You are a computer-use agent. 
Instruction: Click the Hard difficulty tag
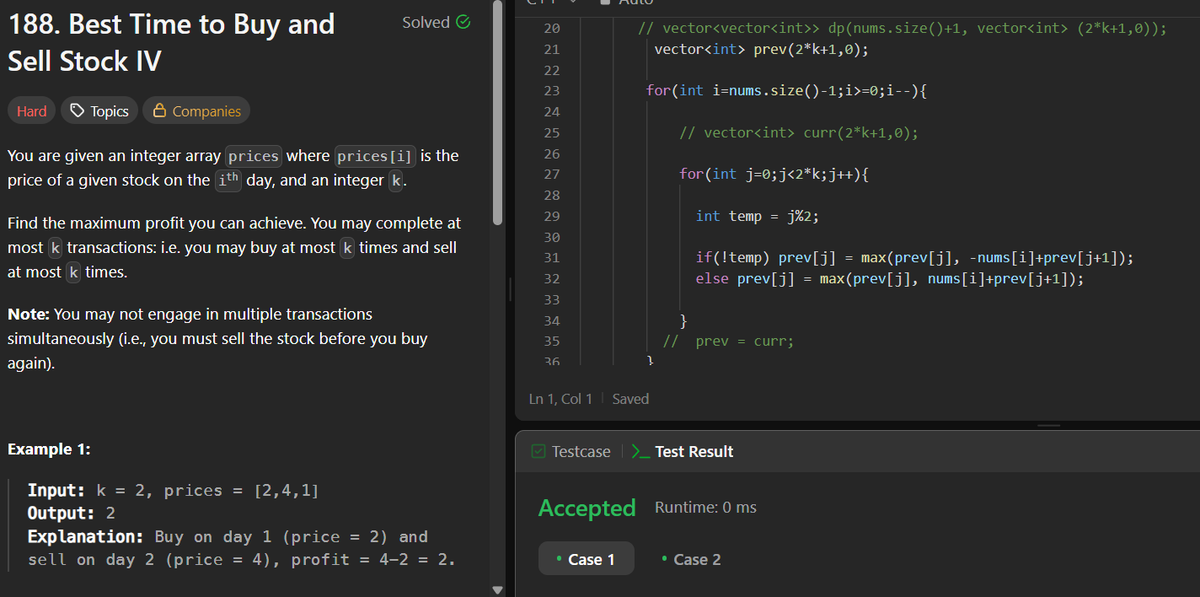[31, 111]
